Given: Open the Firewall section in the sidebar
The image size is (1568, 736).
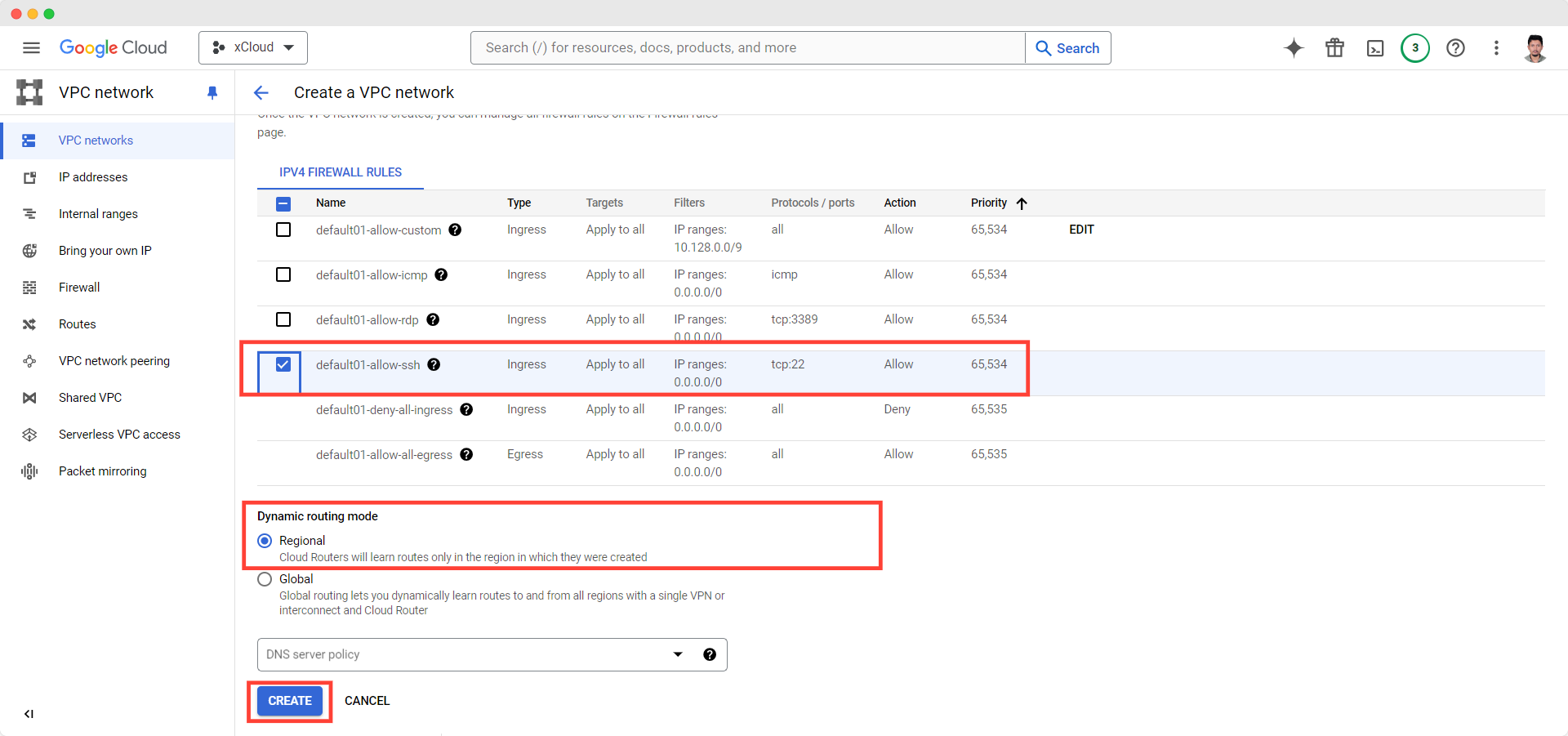Looking at the screenshot, I should (78, 287).
